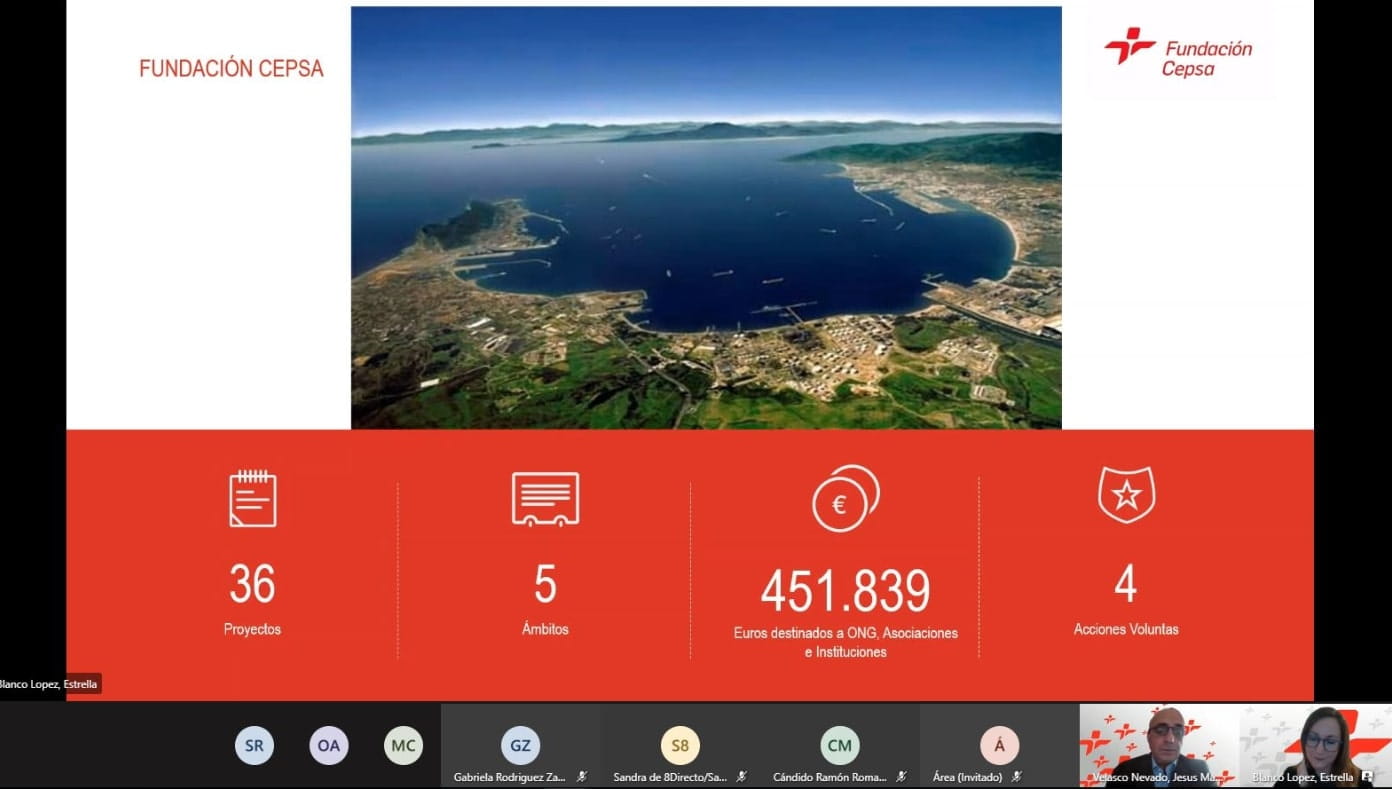Click muted microphone icon next to Cándido Ramón
This screenshot has height=790, width=1392.
click(x=901, y=777)
